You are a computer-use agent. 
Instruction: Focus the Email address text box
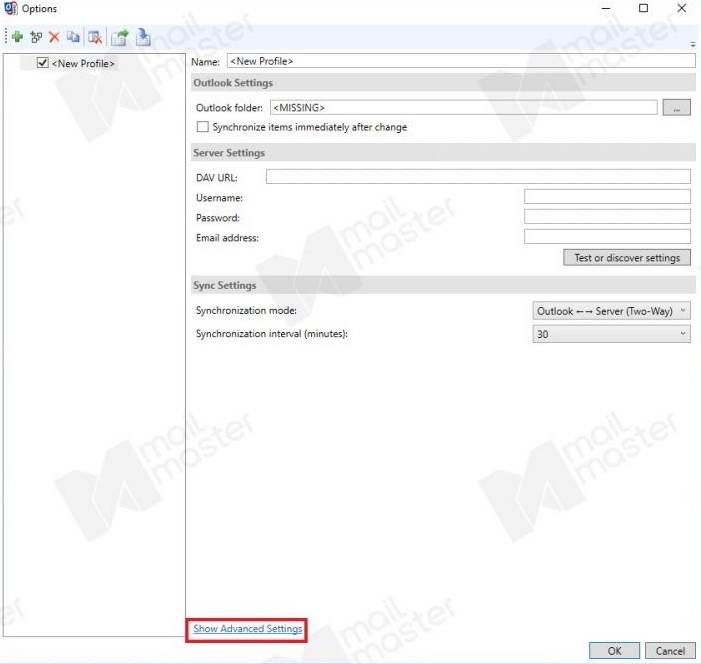(607, 236)
